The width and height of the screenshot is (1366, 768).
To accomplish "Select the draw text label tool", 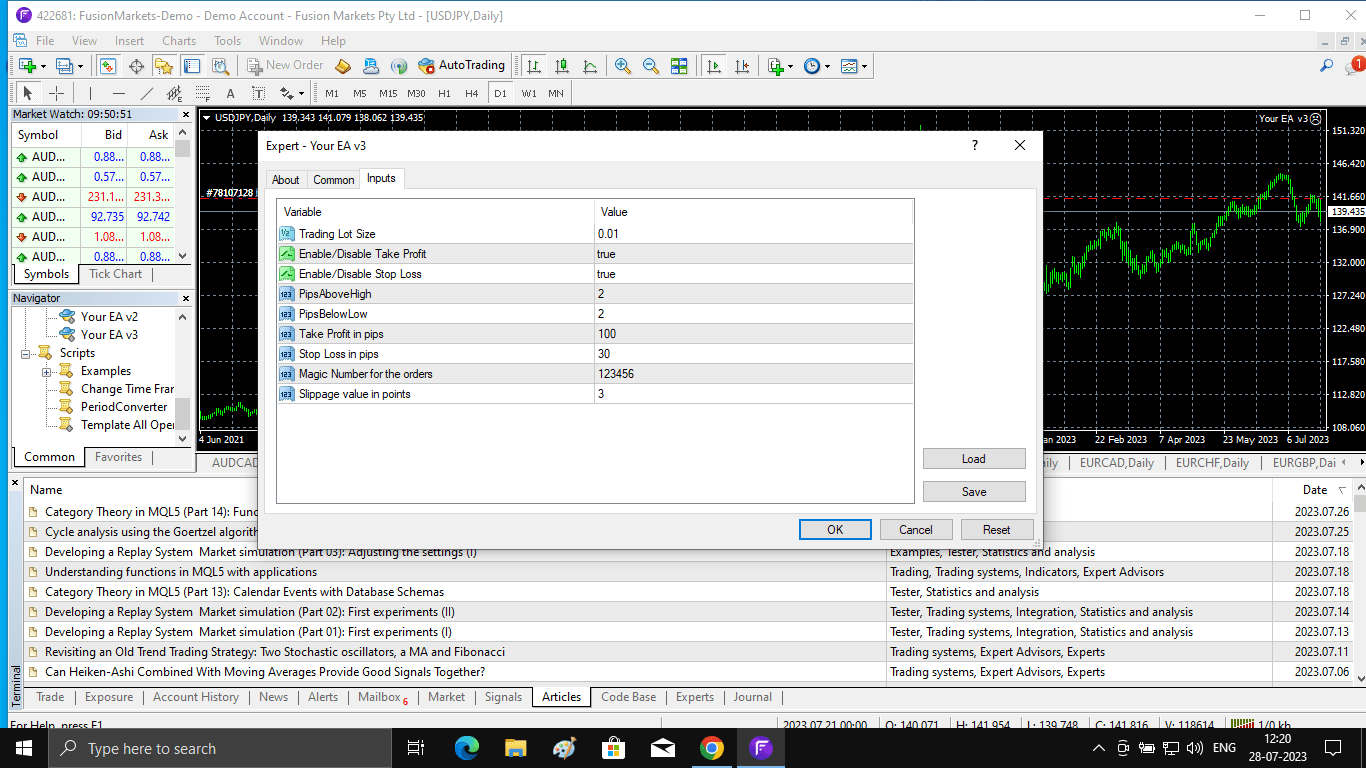I will (x=258, y=93).
